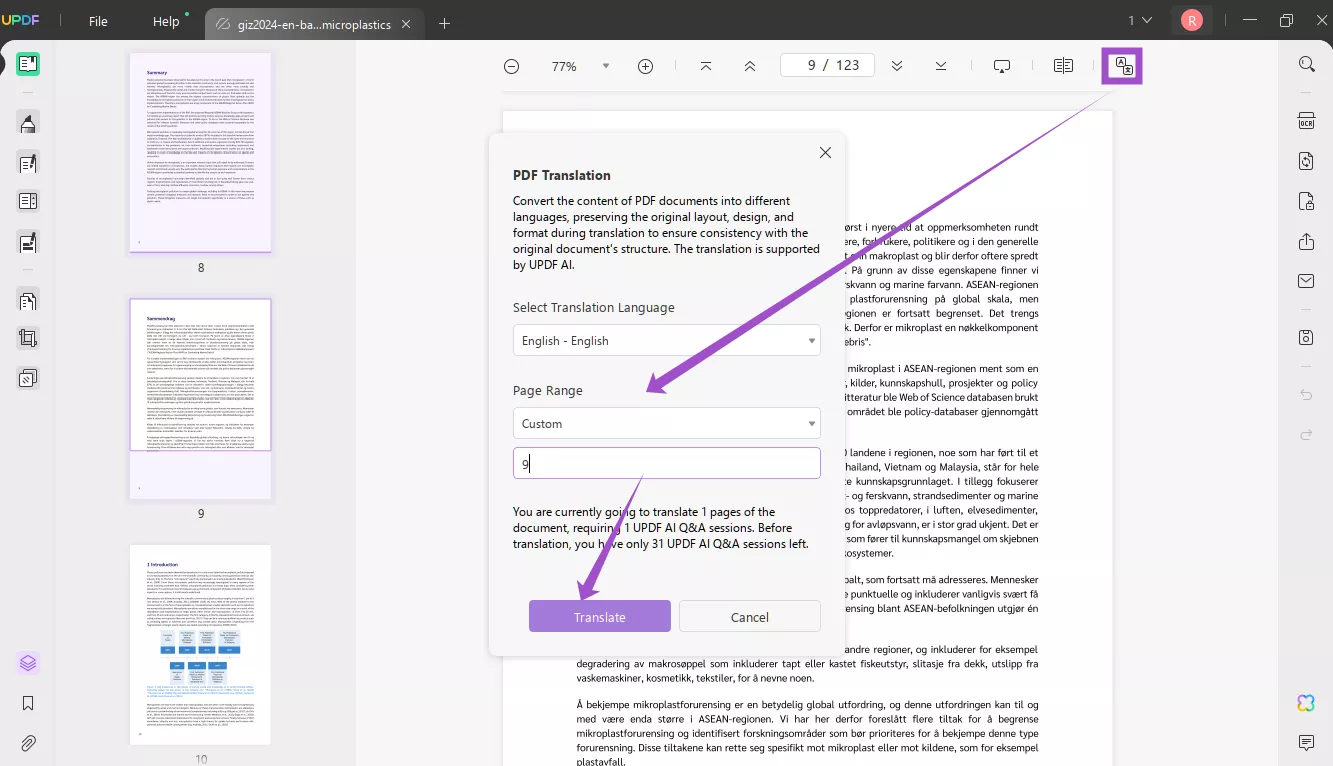1333x766 pixels.
Task: Select page 8 Summary thumbnail
Action: 200,152
